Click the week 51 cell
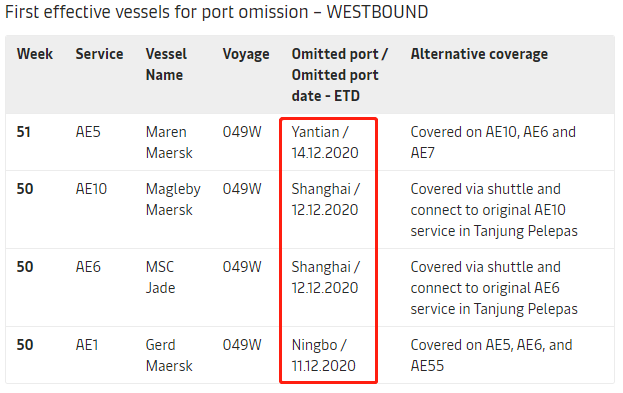This screenshot has width=623, height=393. (x=23, y=132)
